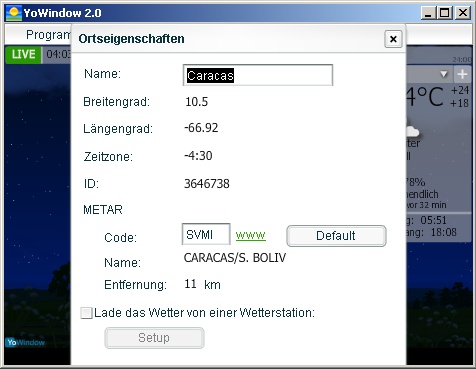Click the cloud weather icon
The height and width of the screenshot is (369, 476).
click(412, 132)
